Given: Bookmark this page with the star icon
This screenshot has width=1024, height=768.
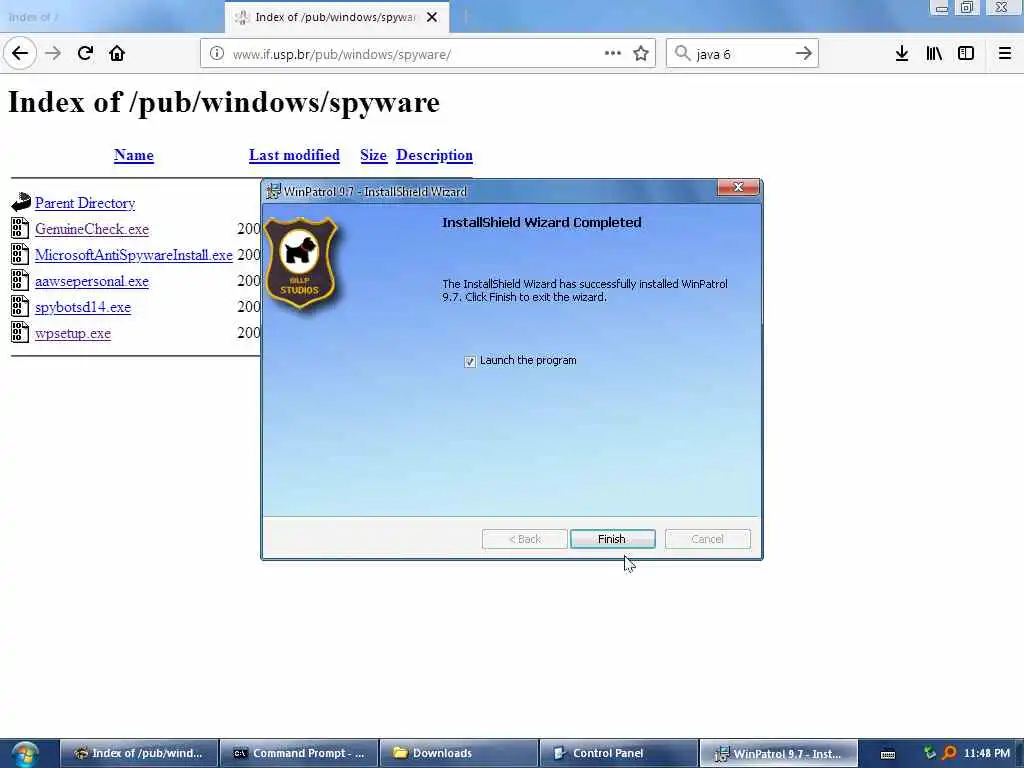Looking at the screenshot, I should (x=641, y=54).
